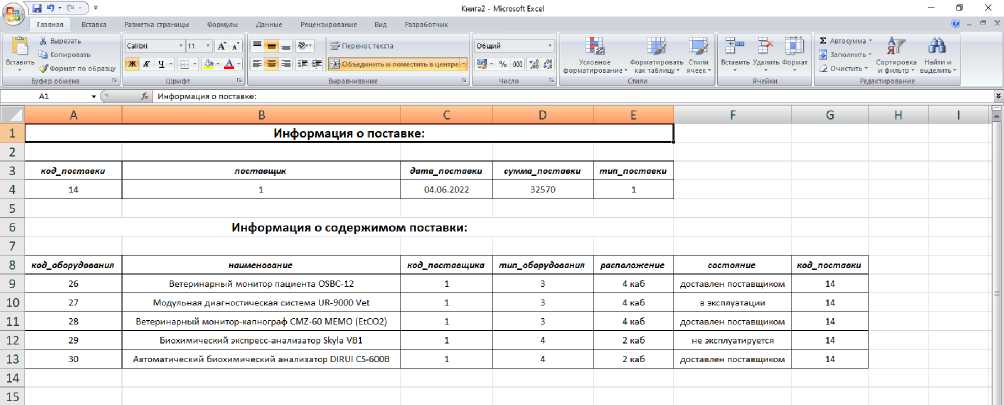
Task: Open the font name Calibri dropdown
Action: click(x=180, y=46)
